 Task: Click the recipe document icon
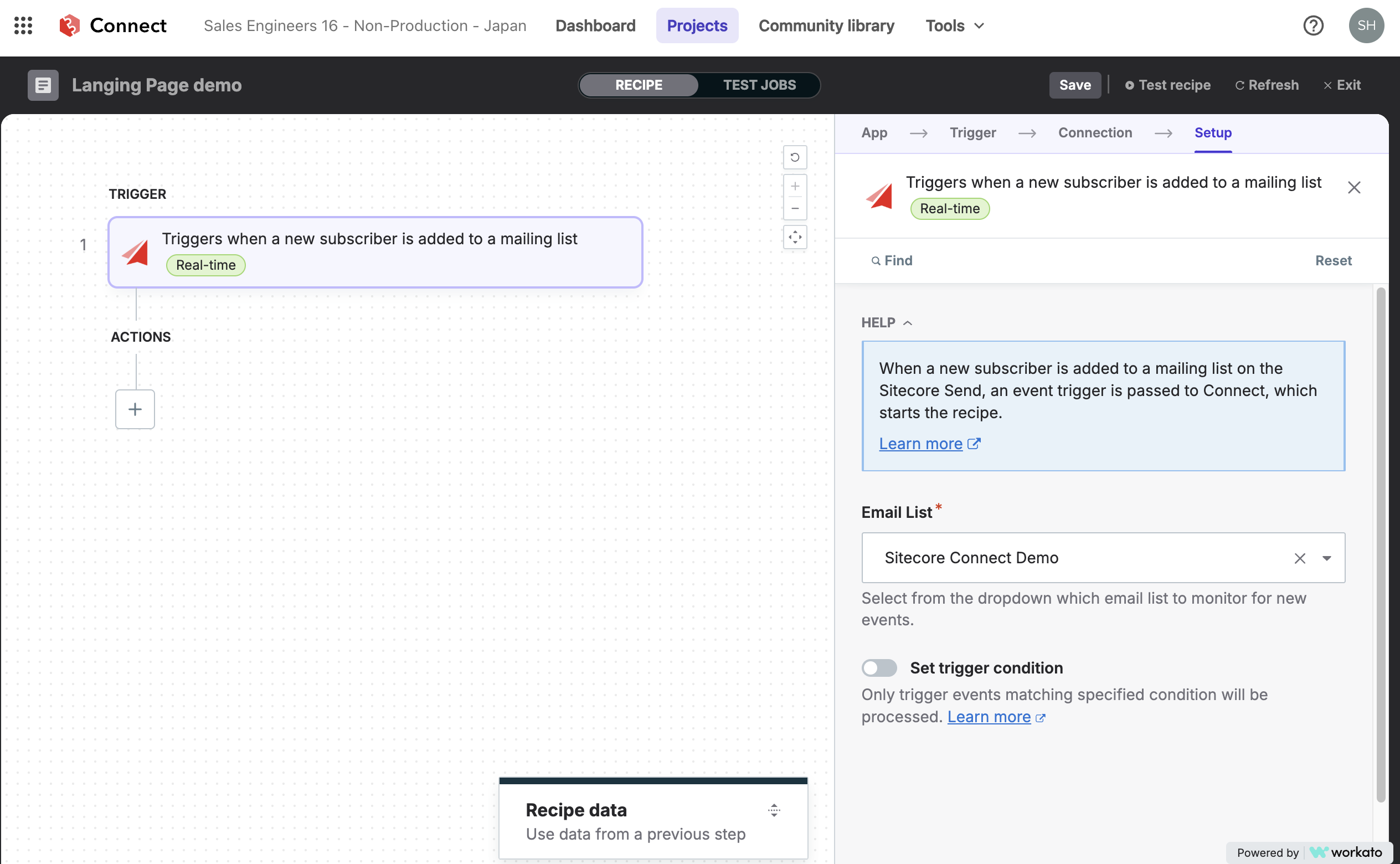pyautogui.click(x=43, y=85)
